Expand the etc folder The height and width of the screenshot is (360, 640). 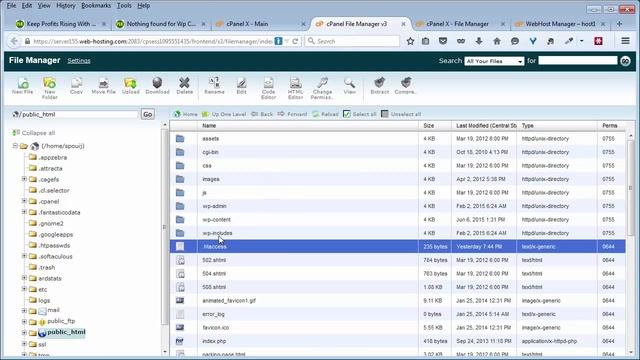point(24,289)
